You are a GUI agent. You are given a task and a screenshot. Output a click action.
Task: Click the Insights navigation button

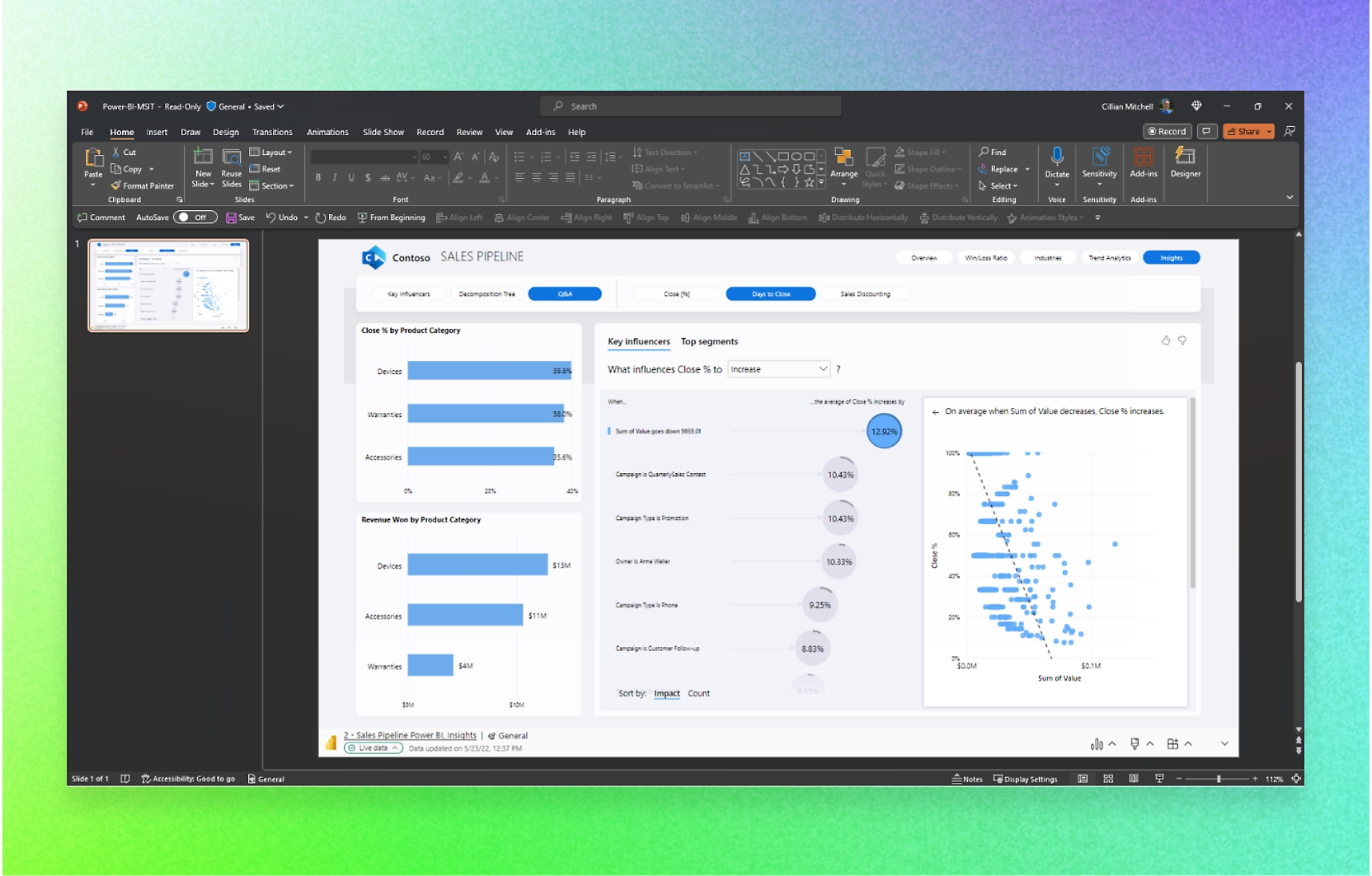pos(1171,258)
